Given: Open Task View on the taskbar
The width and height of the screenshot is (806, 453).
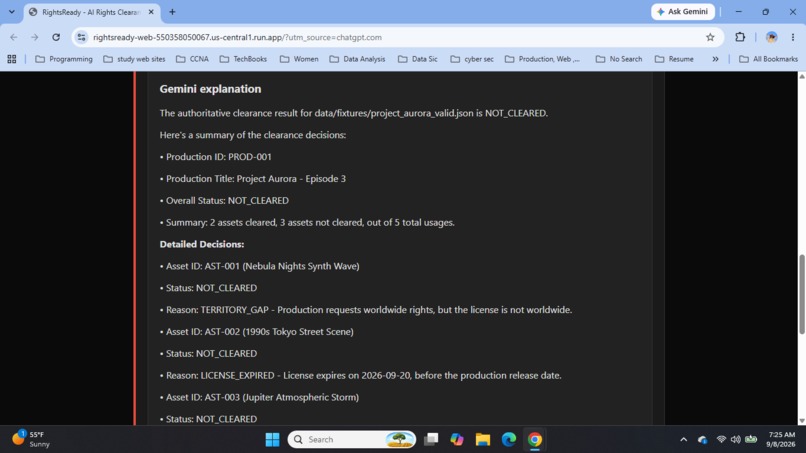Looking at the screenshot, I should (x=431, y=440).
